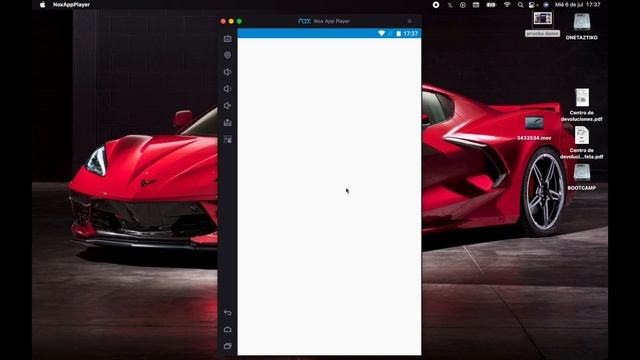The image size is (640, 360).
Task: Click the play circle icon in menu bar
Action: 462,5
